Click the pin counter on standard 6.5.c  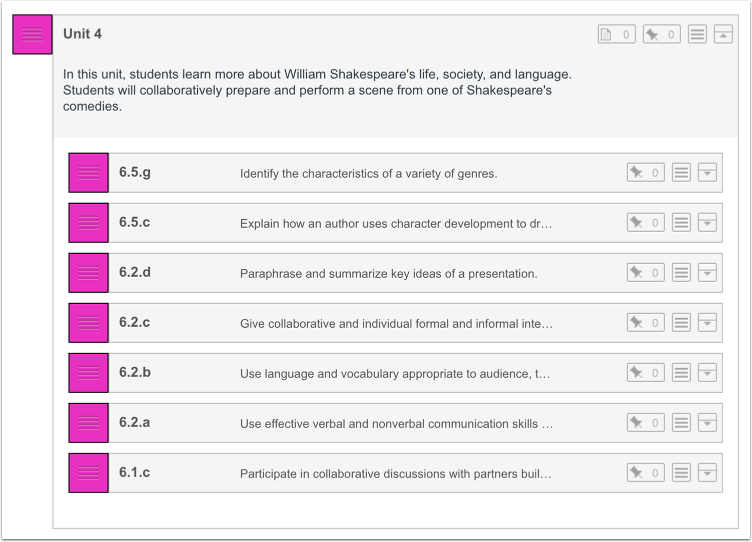coord(645,223)
